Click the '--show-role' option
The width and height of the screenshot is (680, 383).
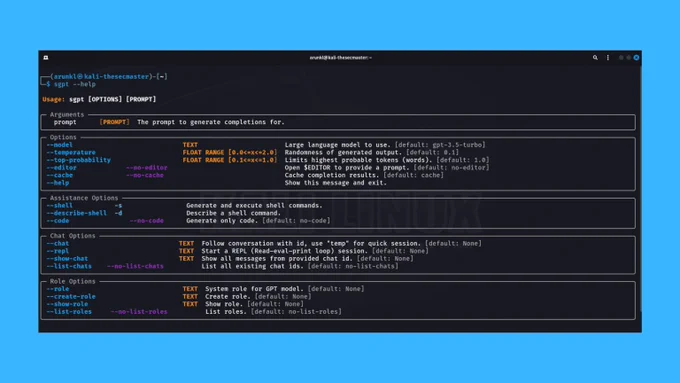67,304
